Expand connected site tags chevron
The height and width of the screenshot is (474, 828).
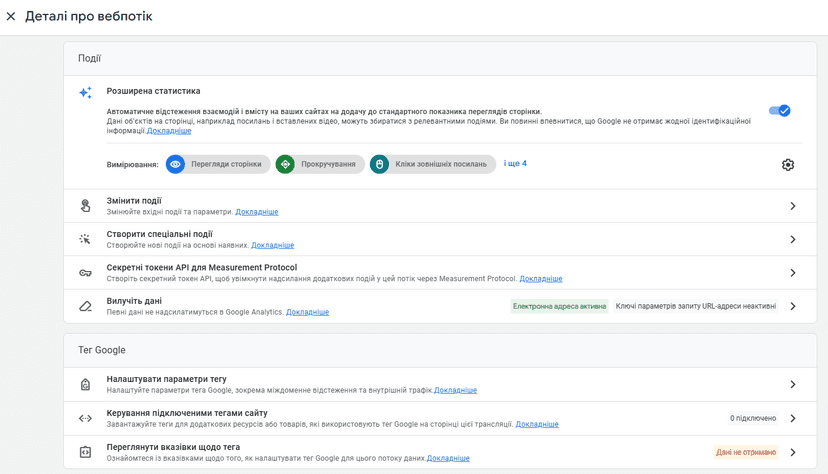click(x=793, y=419)
